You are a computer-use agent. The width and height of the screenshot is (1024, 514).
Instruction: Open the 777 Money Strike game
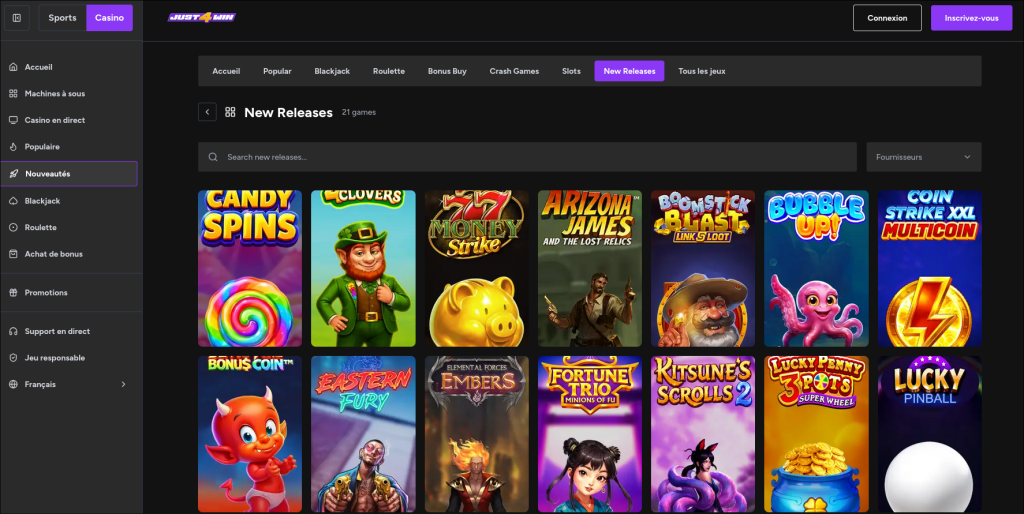tap(477, 268)
